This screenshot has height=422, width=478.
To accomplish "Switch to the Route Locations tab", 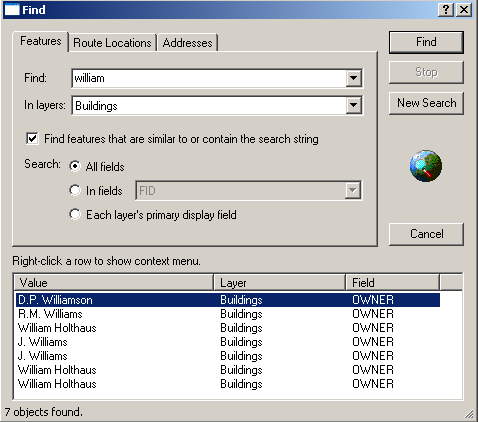I will (112, 43).
